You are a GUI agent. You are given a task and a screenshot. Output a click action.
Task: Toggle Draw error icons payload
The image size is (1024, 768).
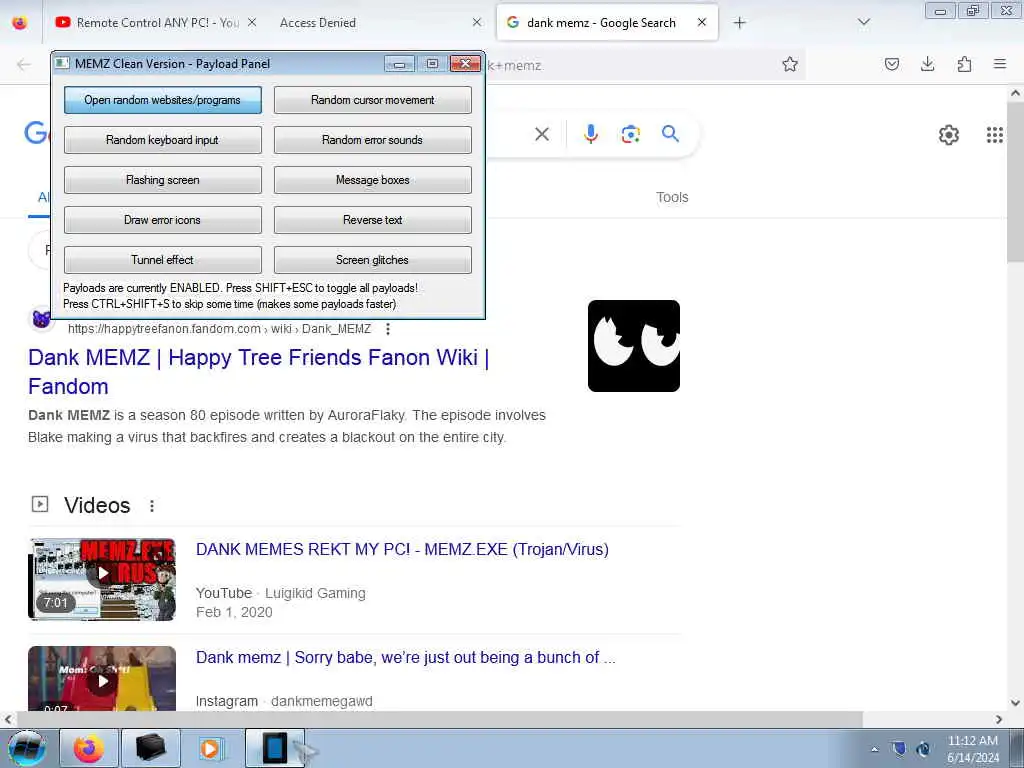[163, 220]
